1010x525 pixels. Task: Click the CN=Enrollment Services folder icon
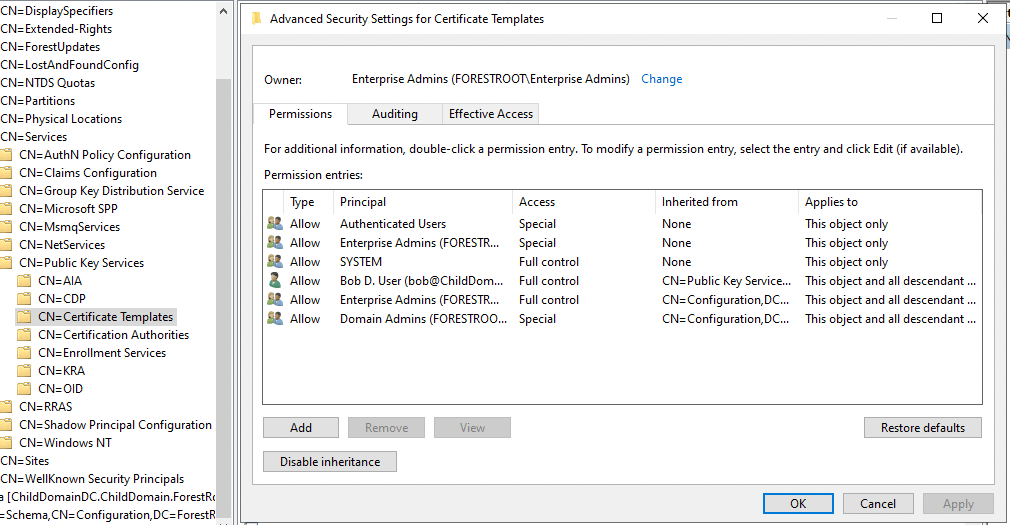pyautogui.click(x=25, y=353)
